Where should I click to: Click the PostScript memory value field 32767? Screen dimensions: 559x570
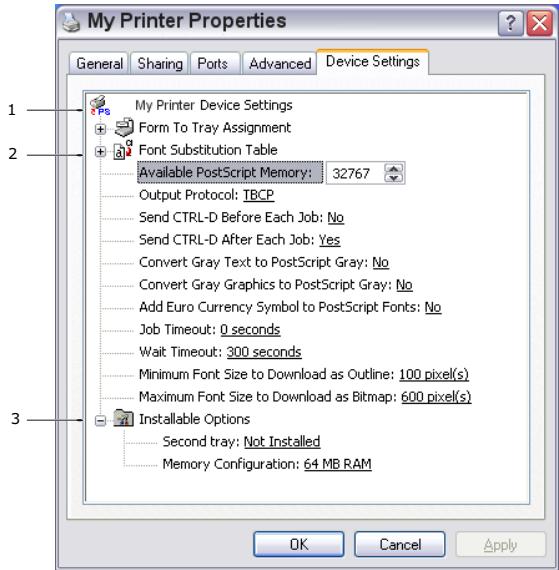[x=355, y=173]
